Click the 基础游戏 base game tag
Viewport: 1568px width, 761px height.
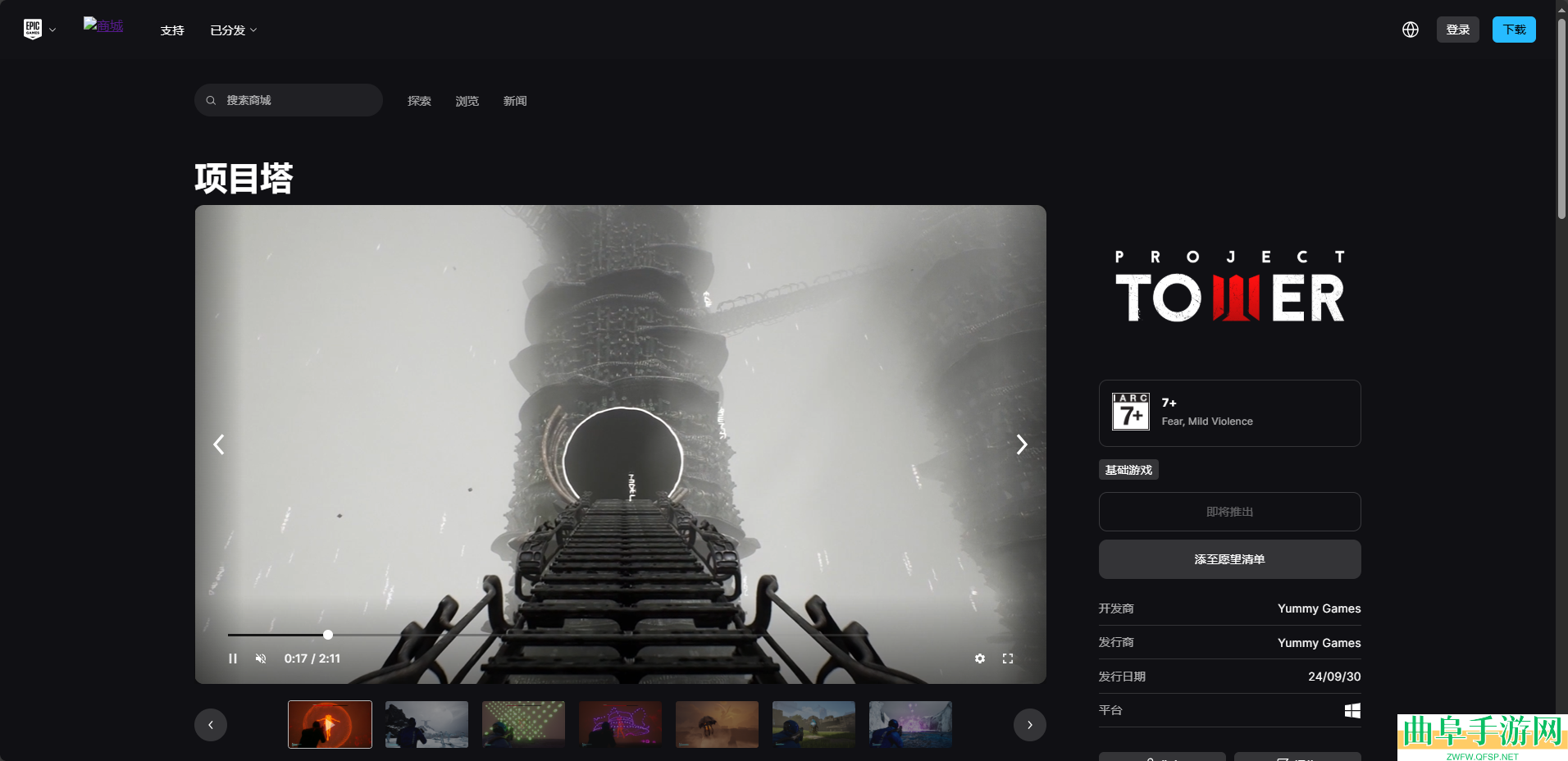pos(1128,470)
